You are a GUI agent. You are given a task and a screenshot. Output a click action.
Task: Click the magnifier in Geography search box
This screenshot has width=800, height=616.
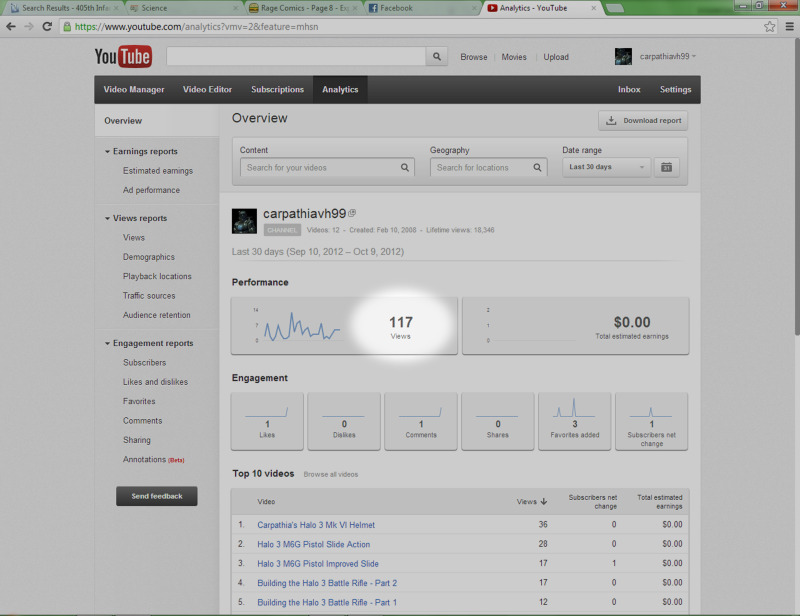point(537,167)
